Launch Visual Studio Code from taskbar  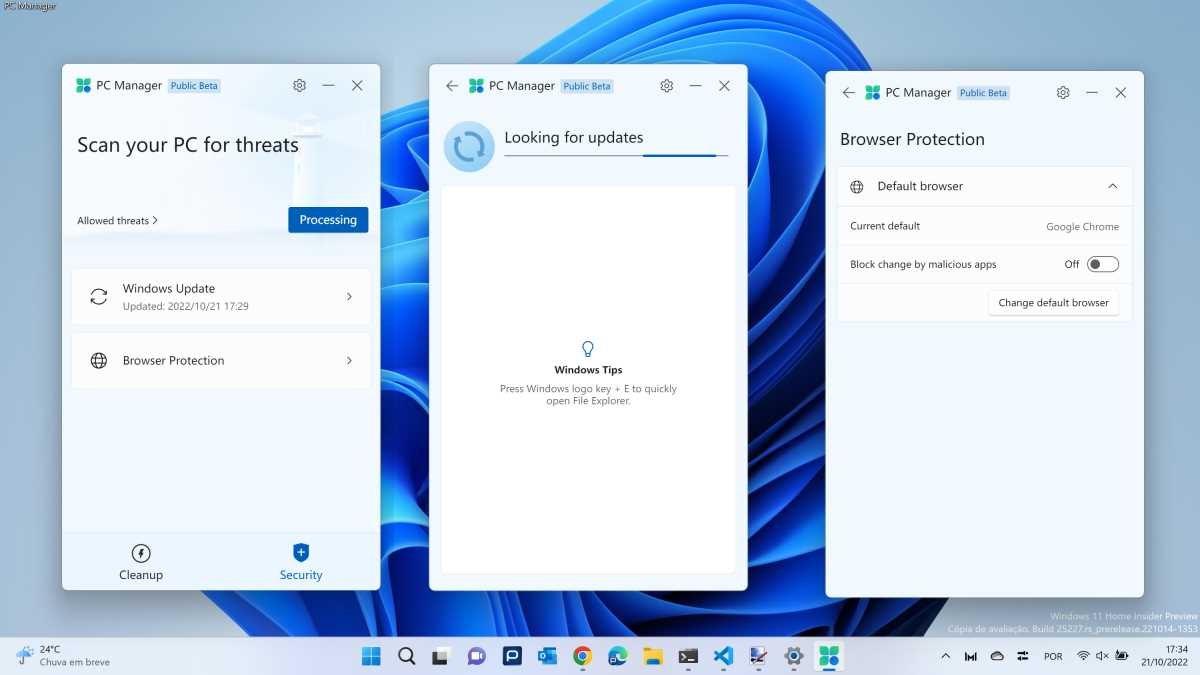coord(723,656)
